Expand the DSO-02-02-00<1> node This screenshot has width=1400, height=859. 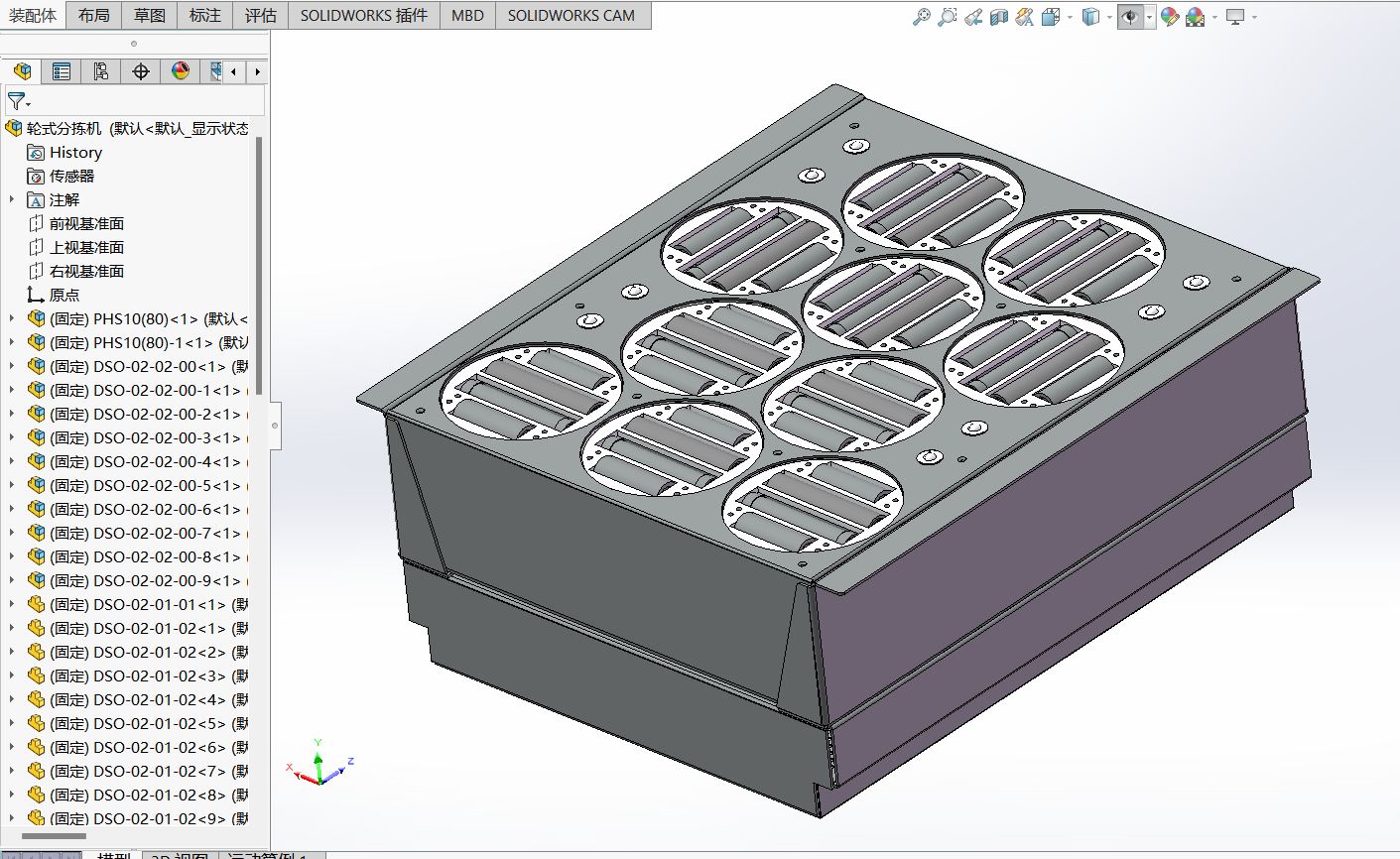coord(12,366)
